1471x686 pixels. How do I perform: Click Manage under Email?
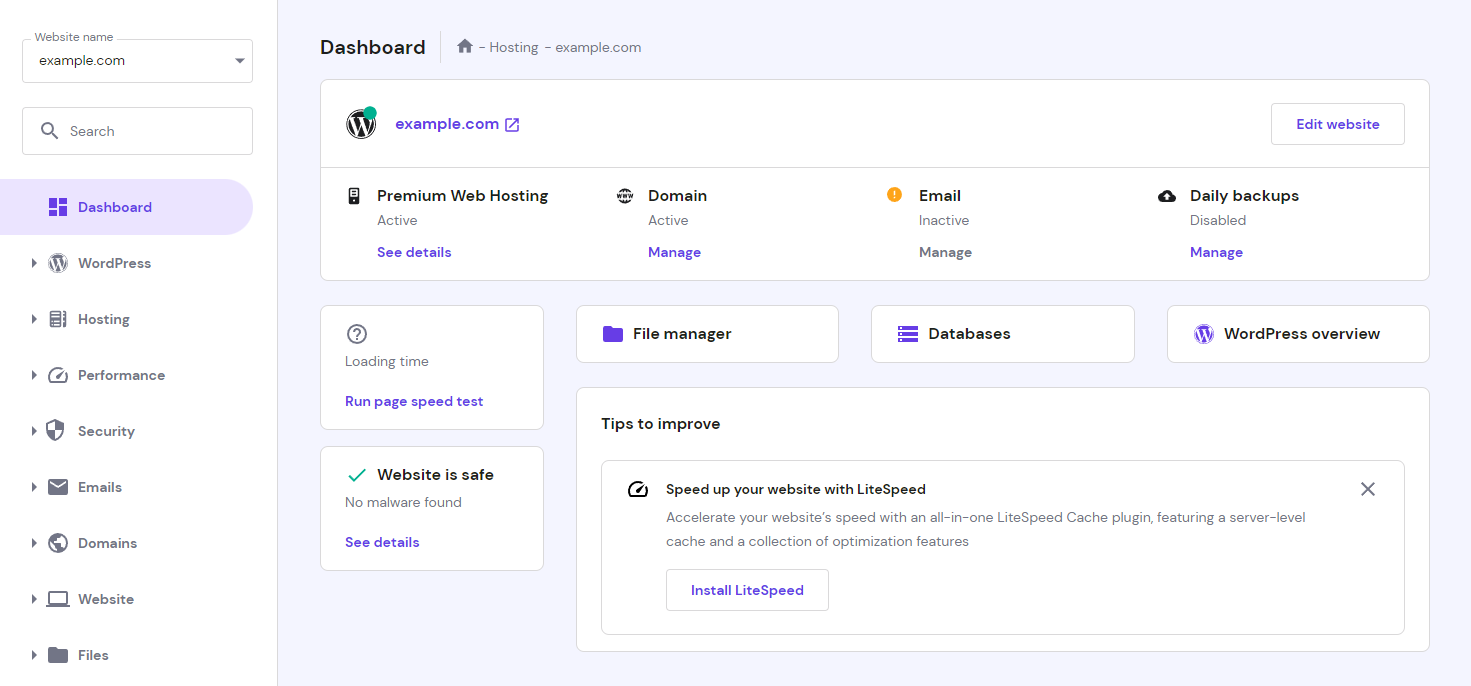[945, 252]
